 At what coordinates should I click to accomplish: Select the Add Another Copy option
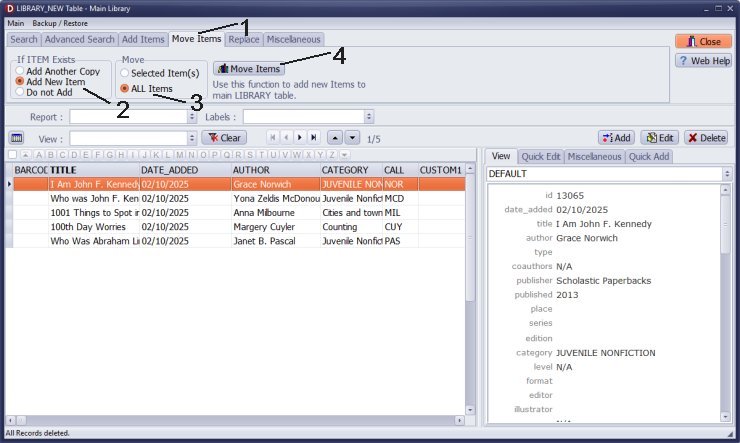(x=21, y=71)
